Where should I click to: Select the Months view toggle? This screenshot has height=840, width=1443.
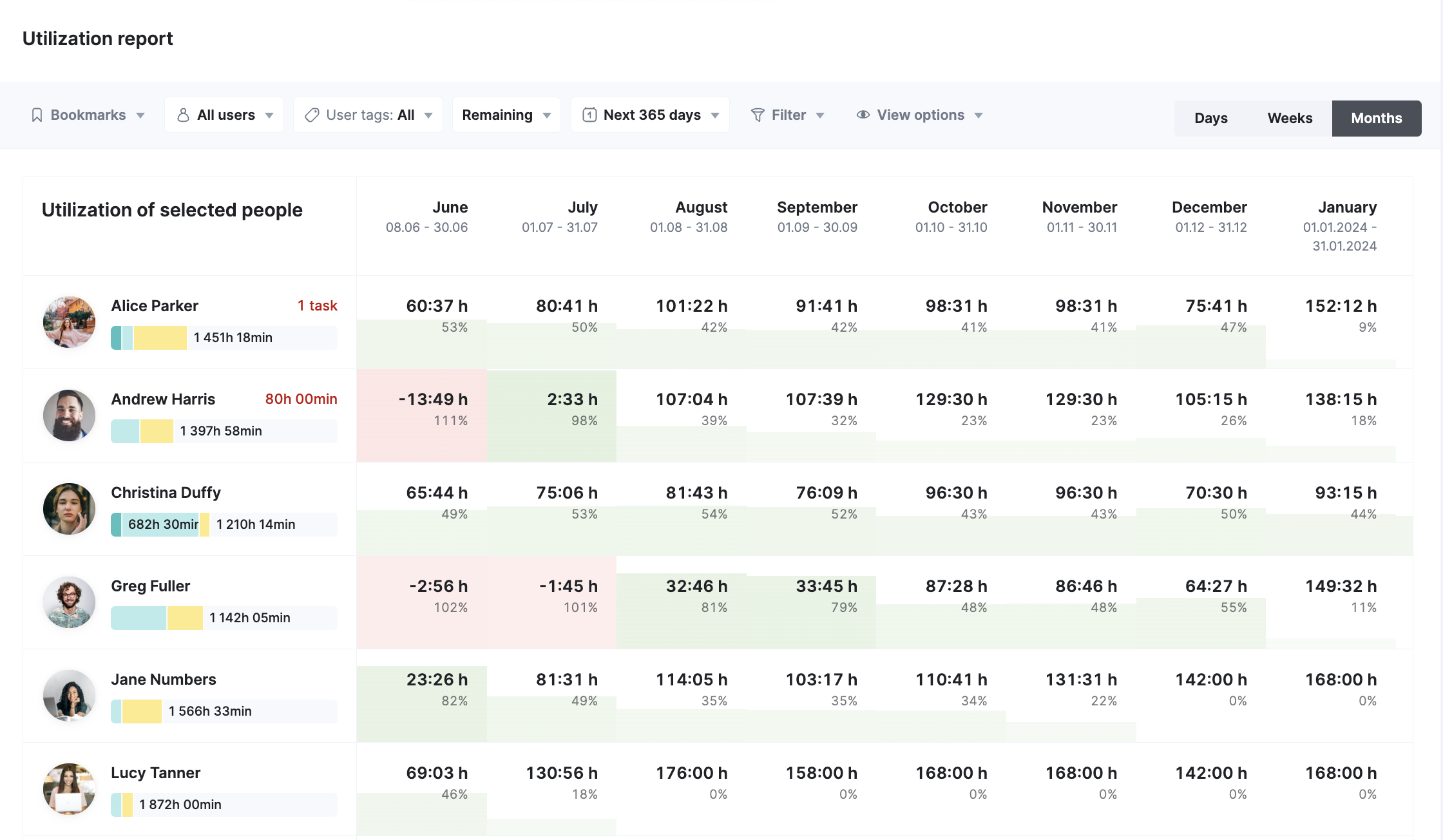pos(1376,118)
